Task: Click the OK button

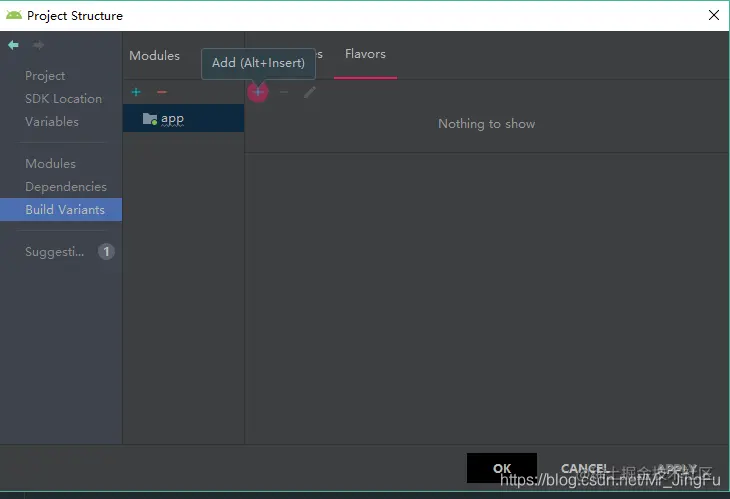Action: click(x=502, y=468)
